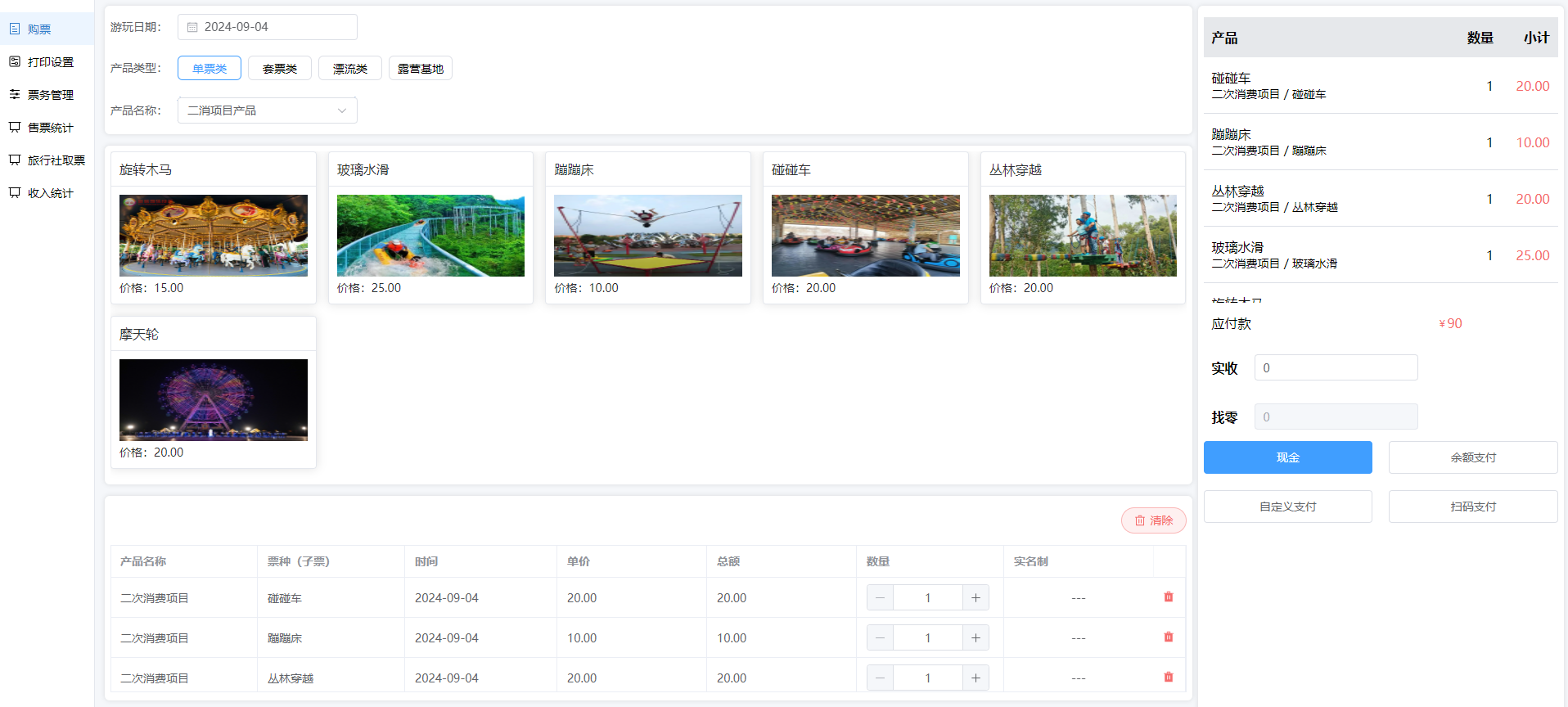Viewport: 1568px width, 707px height.
Task: Delete the 碰碰车 row with trash icon
Action: [1169, 597]
